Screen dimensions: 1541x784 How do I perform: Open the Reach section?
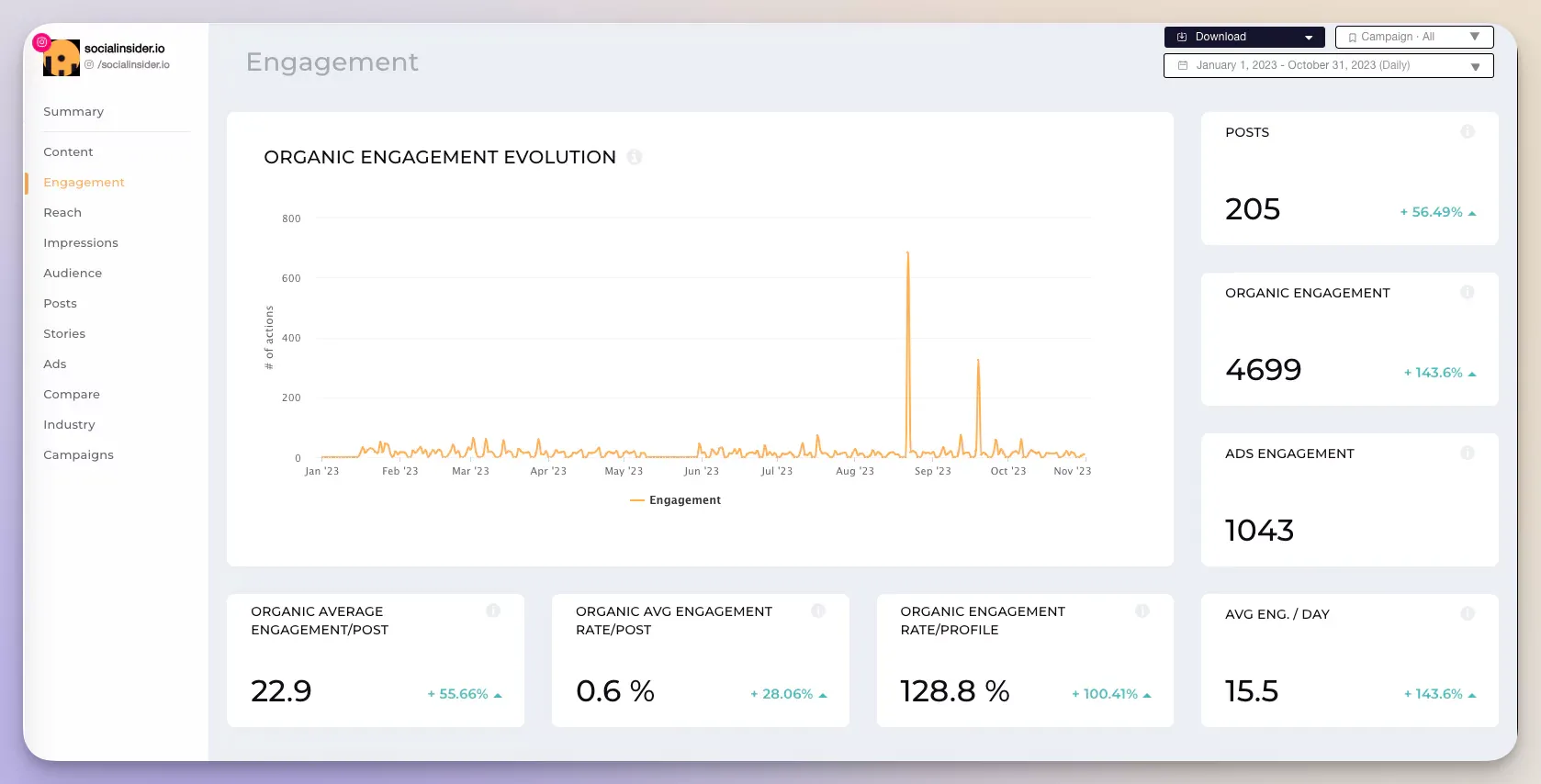pos(62,213)
